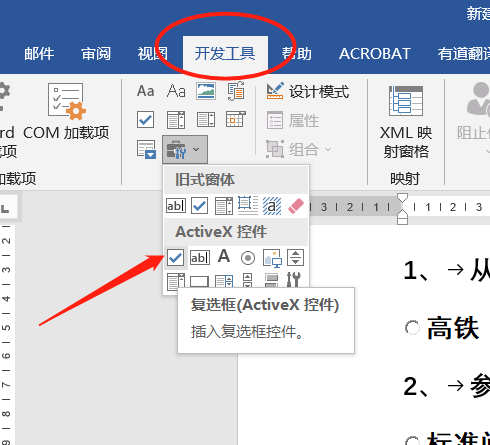490x445 pixels.
Task: Insert check box content control
Action: pos(146,119)
